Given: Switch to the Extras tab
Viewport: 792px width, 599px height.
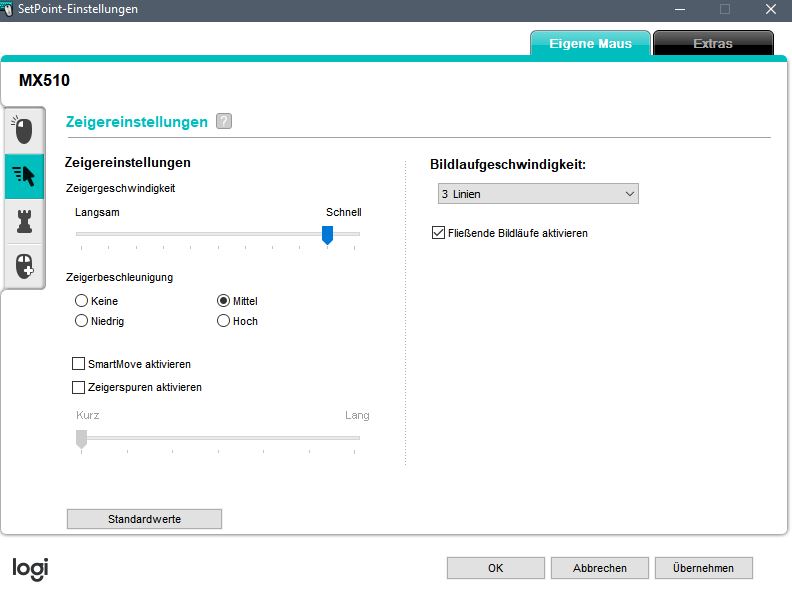Looking at the screenshot, I should point(713,43).
